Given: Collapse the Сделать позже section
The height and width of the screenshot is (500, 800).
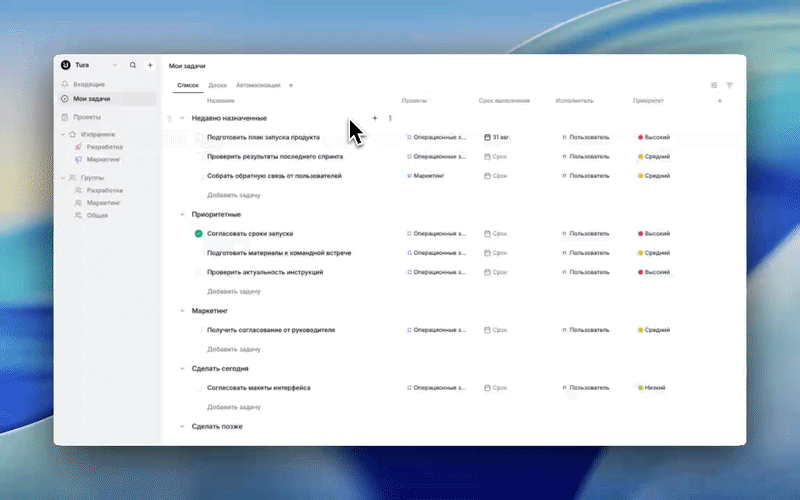Looking at the screenshot, I should point(182,426).
